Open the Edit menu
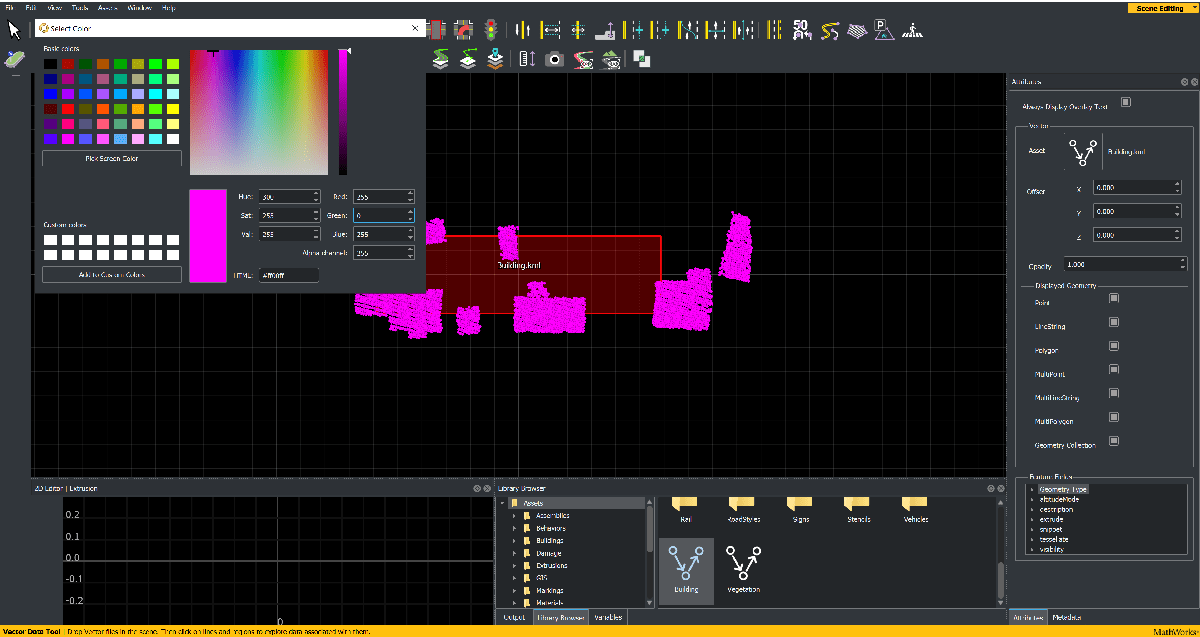The height and width of the screenshot is (637, 1200). point(32,7)
